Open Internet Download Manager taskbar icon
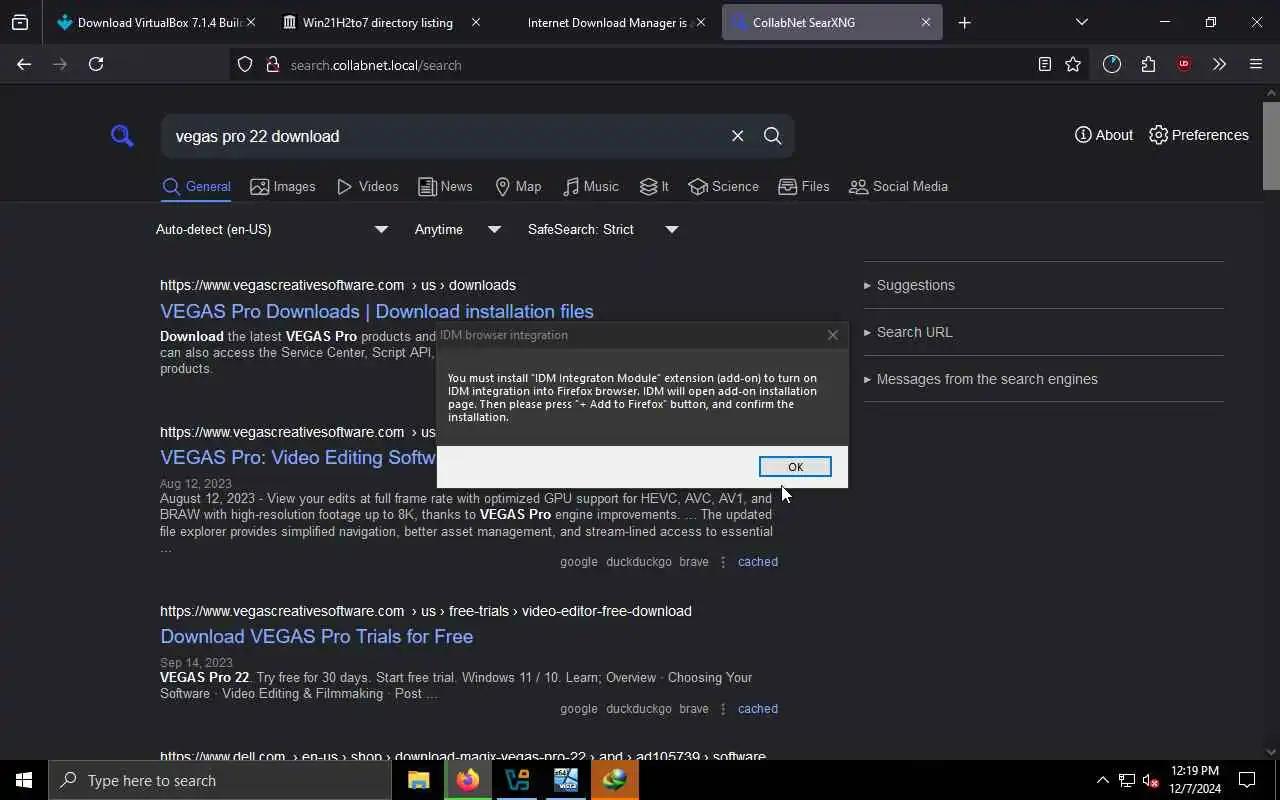The width and height of the screenshot is (1280, 800). [615, 780]
